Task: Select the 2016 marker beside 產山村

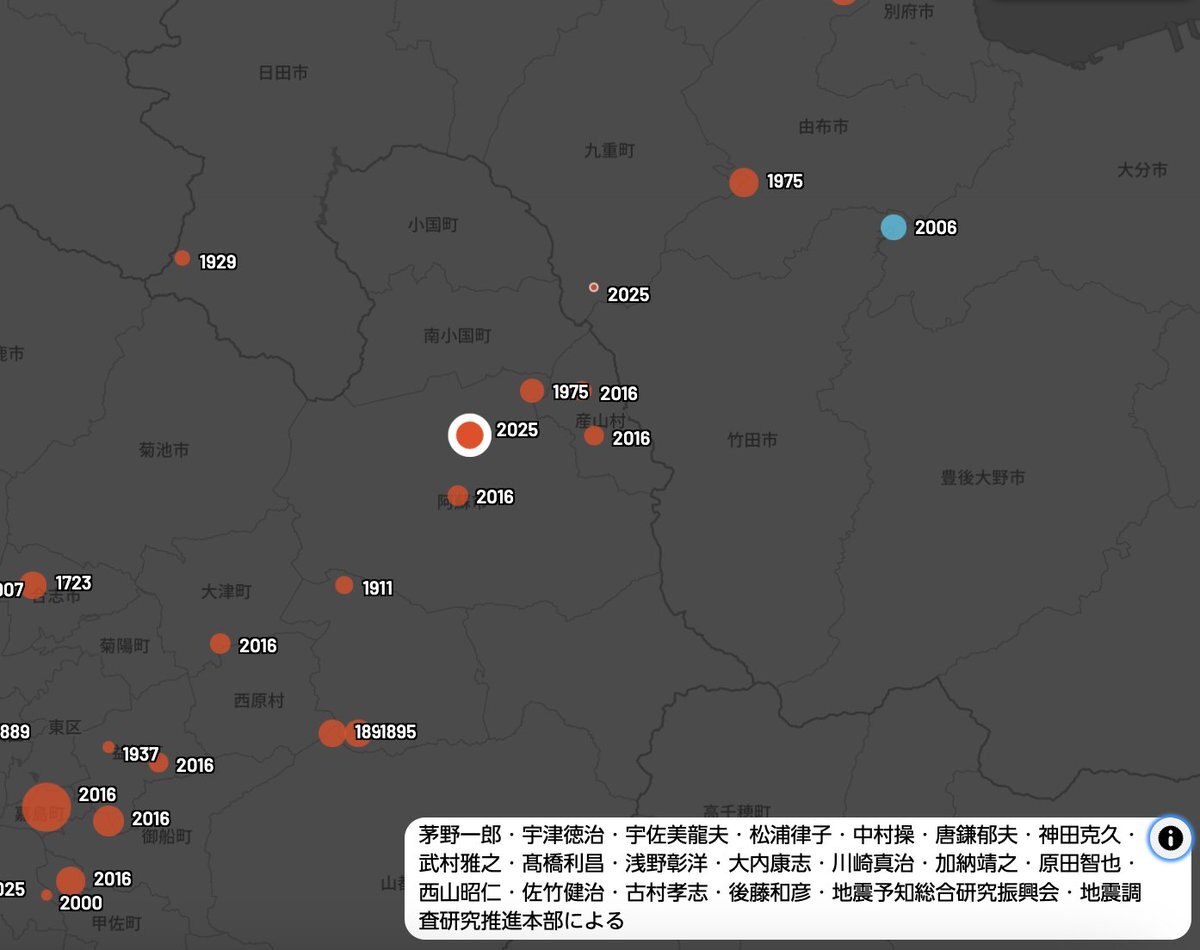Action: [x=595, y=435]
